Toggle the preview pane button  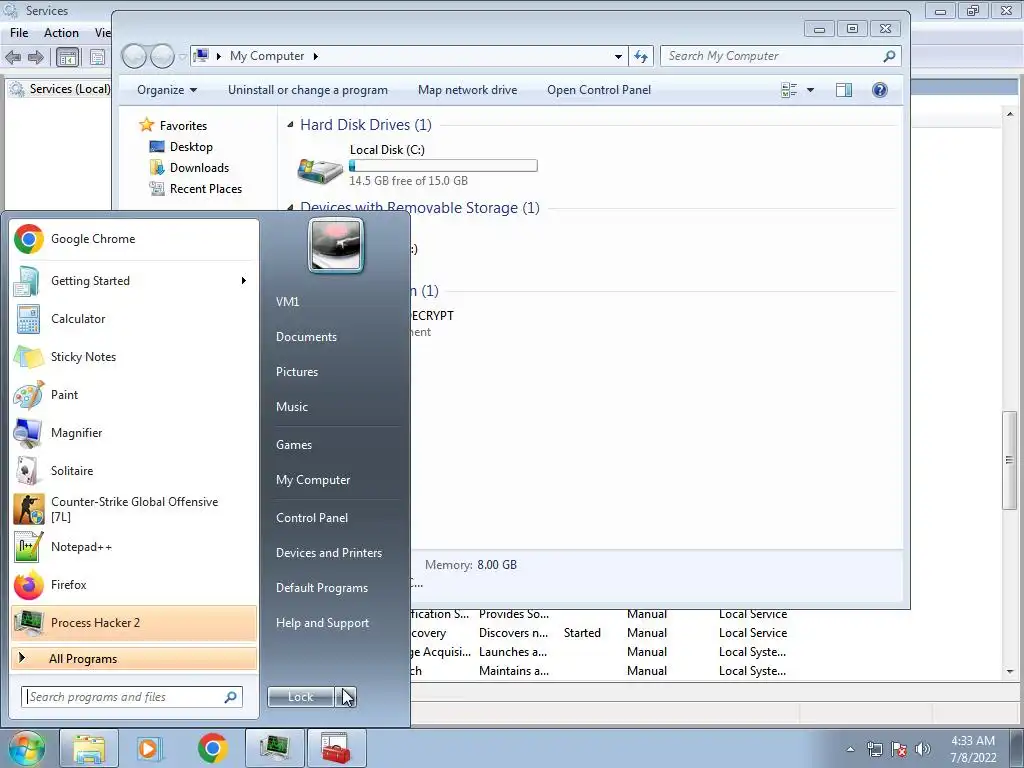click(x=844, y=90)
